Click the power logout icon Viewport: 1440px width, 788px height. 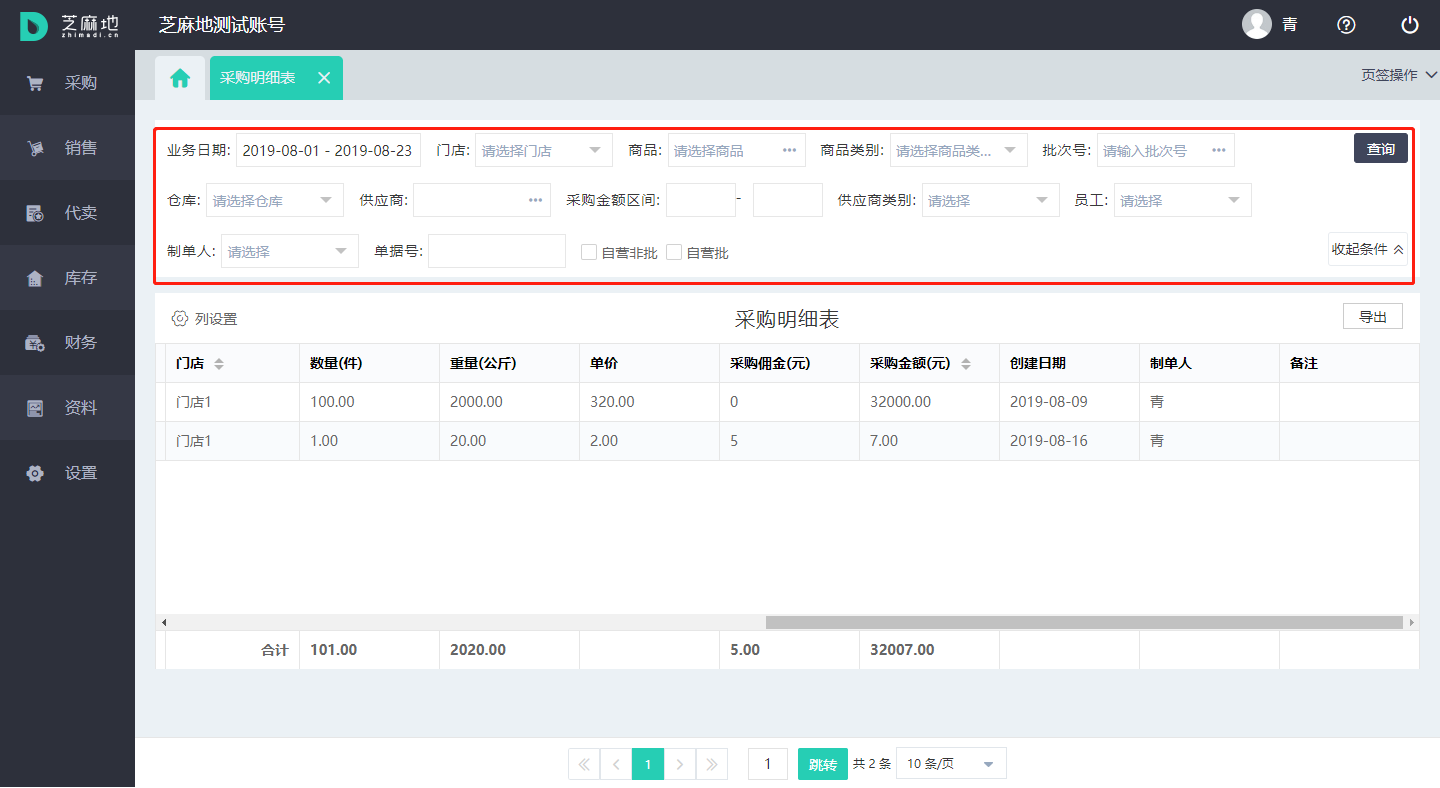coord(1410,25)
